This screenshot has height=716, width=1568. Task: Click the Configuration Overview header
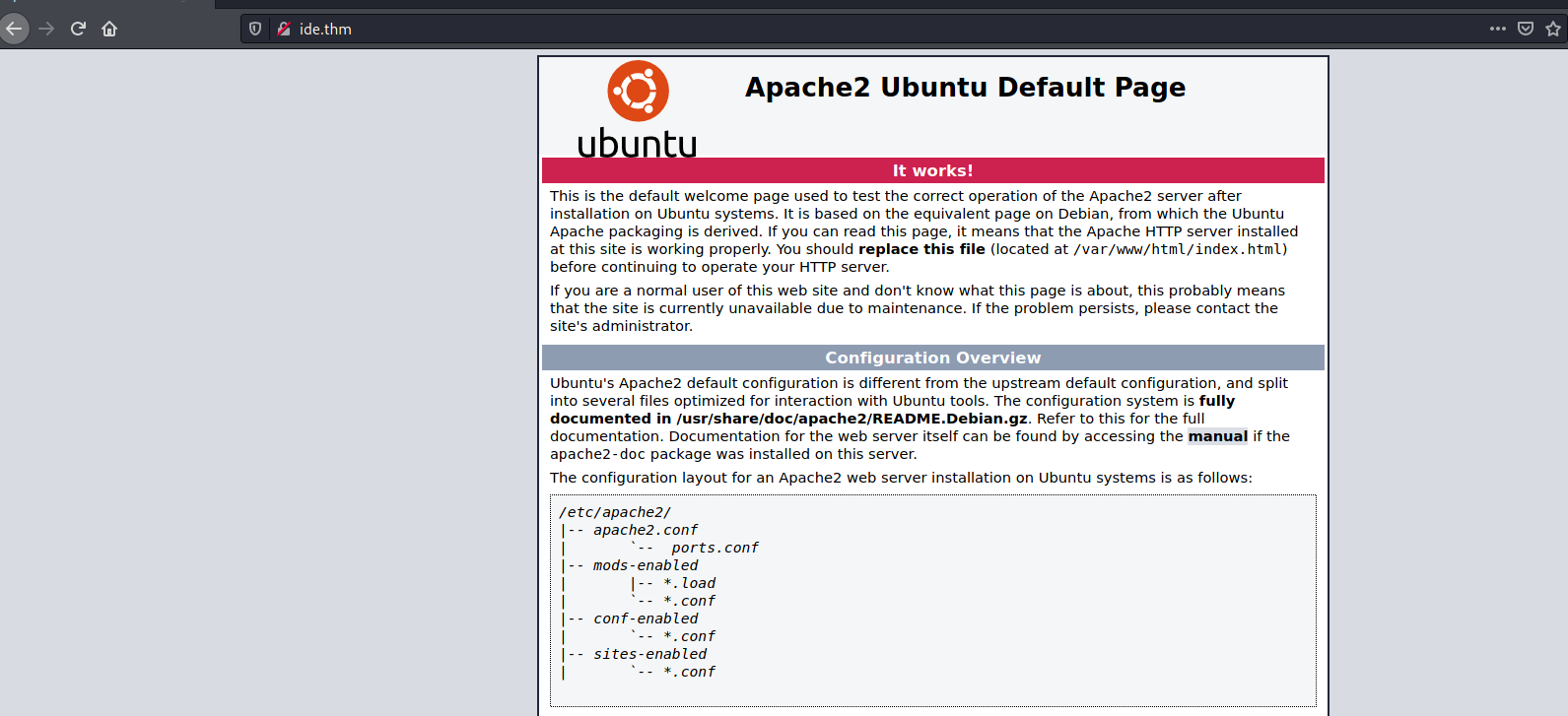(x=933, y=358)
